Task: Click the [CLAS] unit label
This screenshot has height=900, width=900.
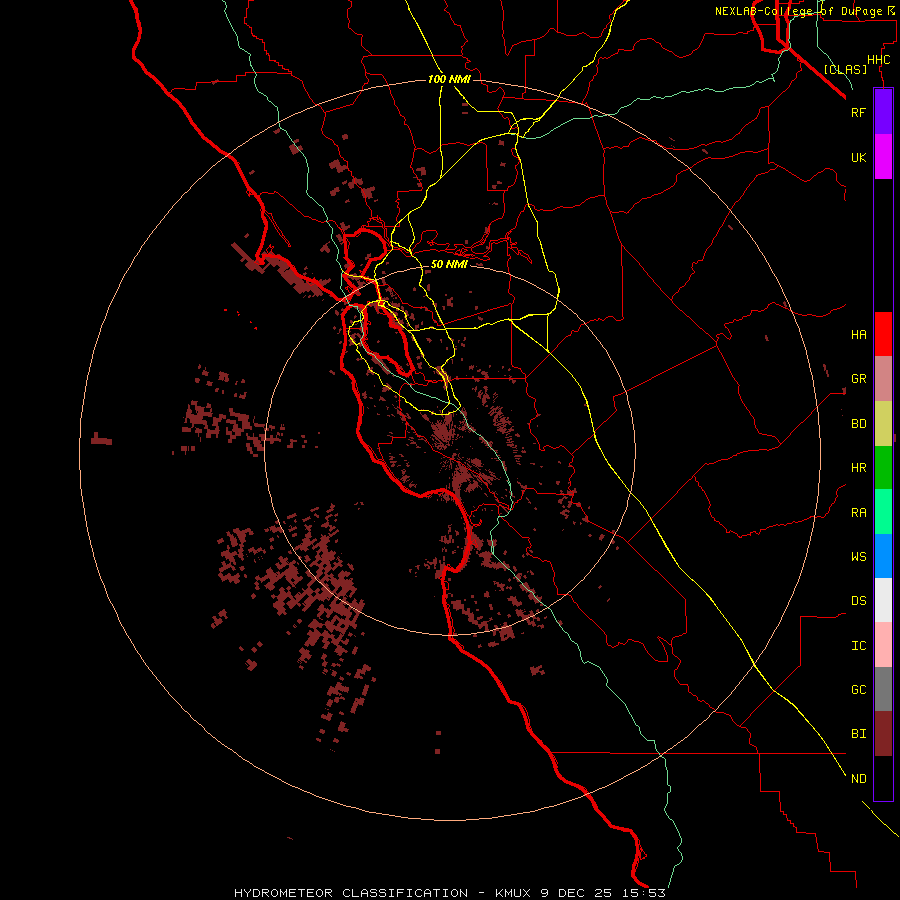Action: click(845, 69)
